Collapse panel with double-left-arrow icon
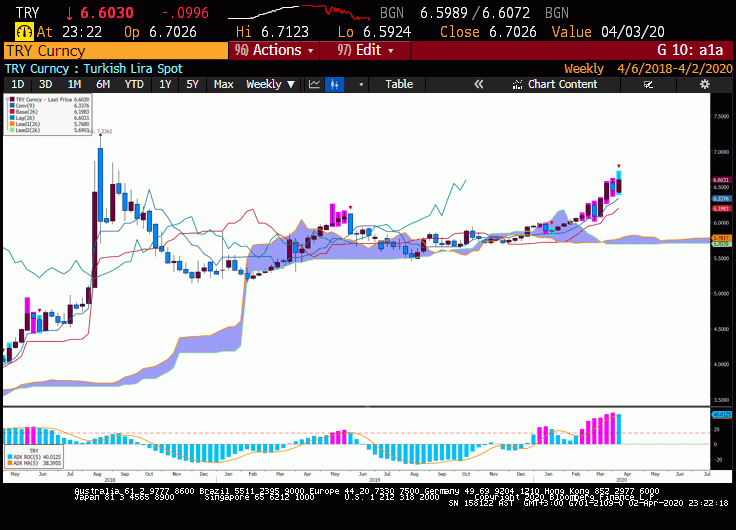Screen dimensions: 736x530 pos(478,84)
